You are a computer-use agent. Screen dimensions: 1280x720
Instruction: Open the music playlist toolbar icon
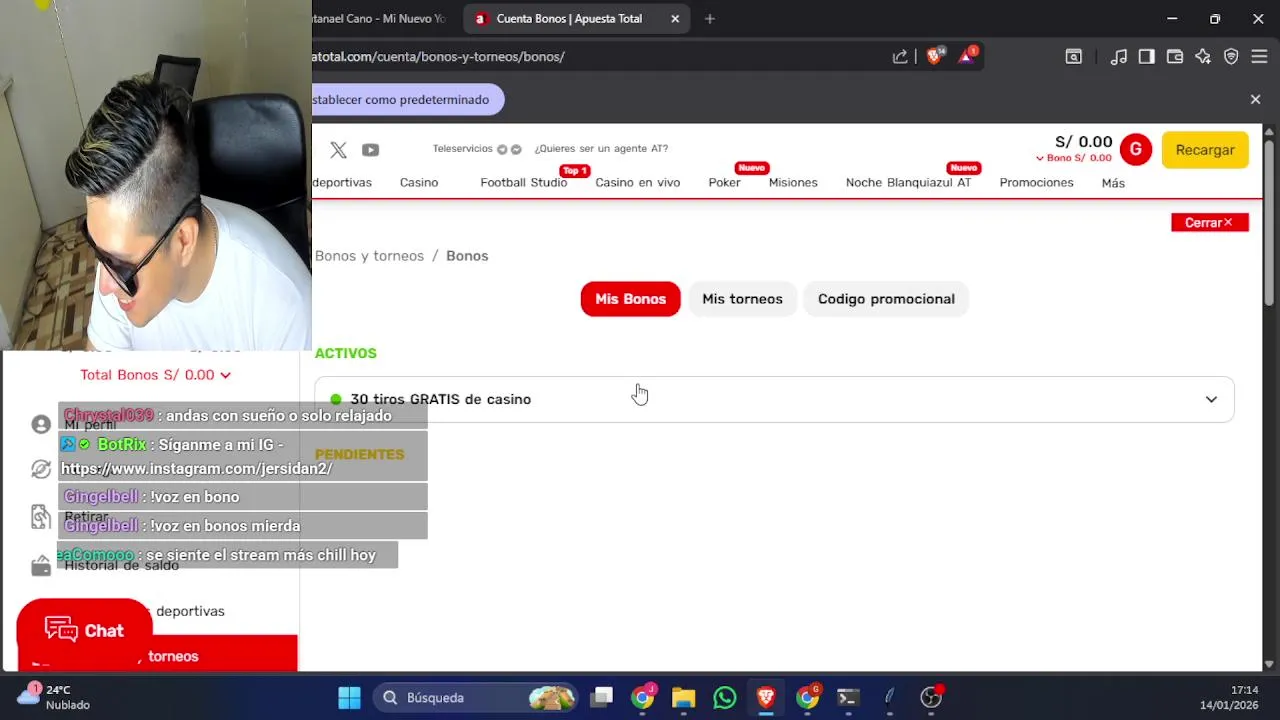coord(1119,57)
